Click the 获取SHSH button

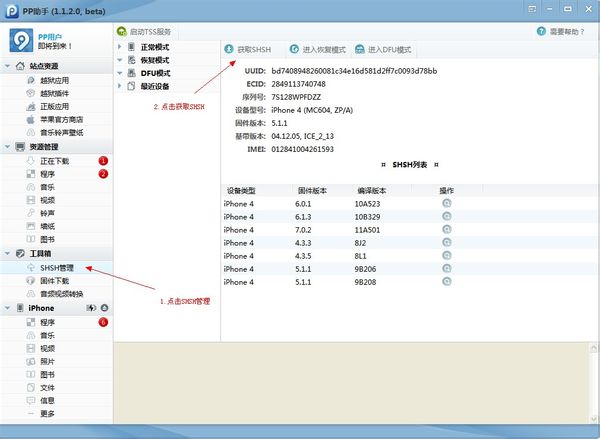(x=248, y=49)
